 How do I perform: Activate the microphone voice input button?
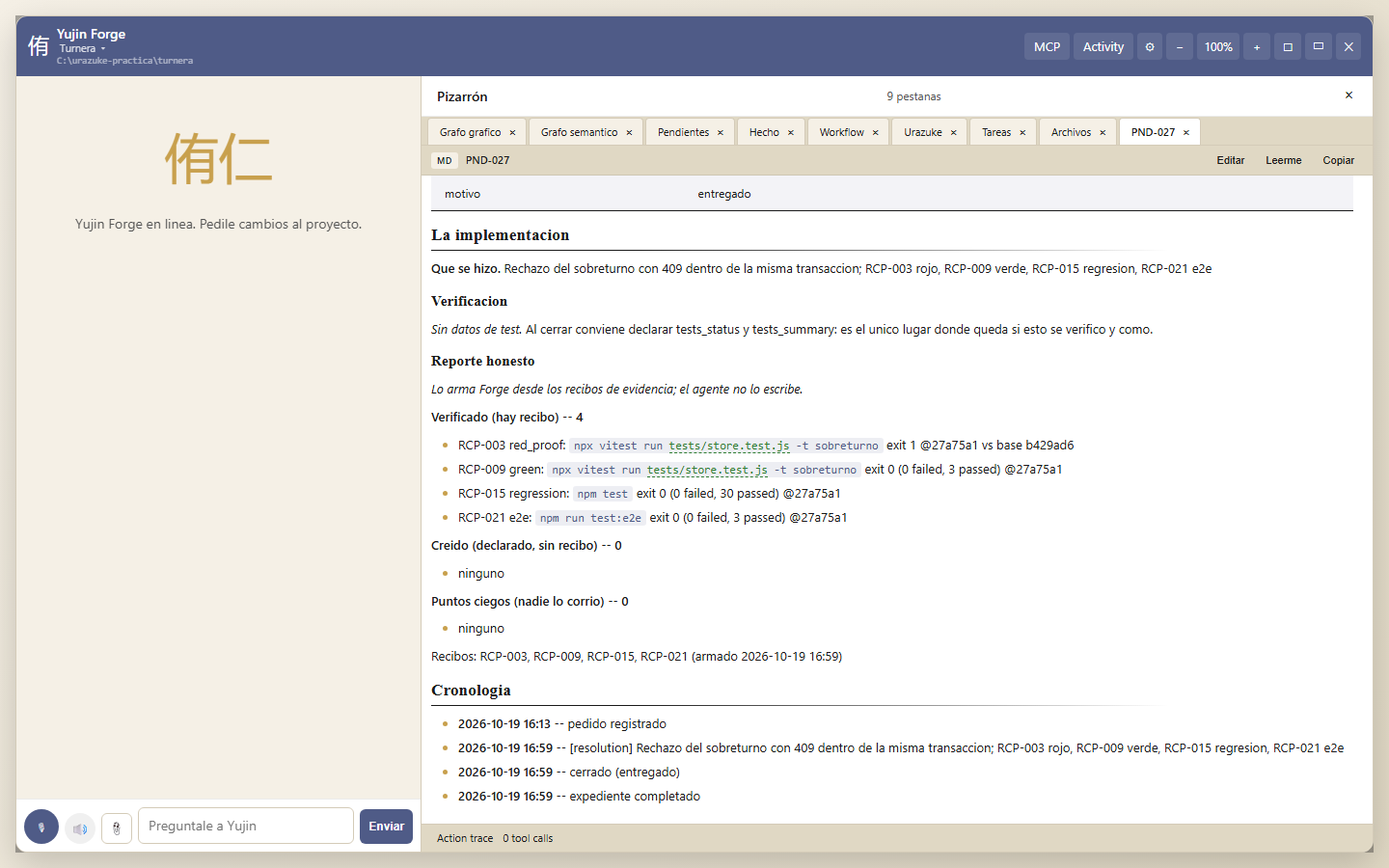(x=41, y=827)
